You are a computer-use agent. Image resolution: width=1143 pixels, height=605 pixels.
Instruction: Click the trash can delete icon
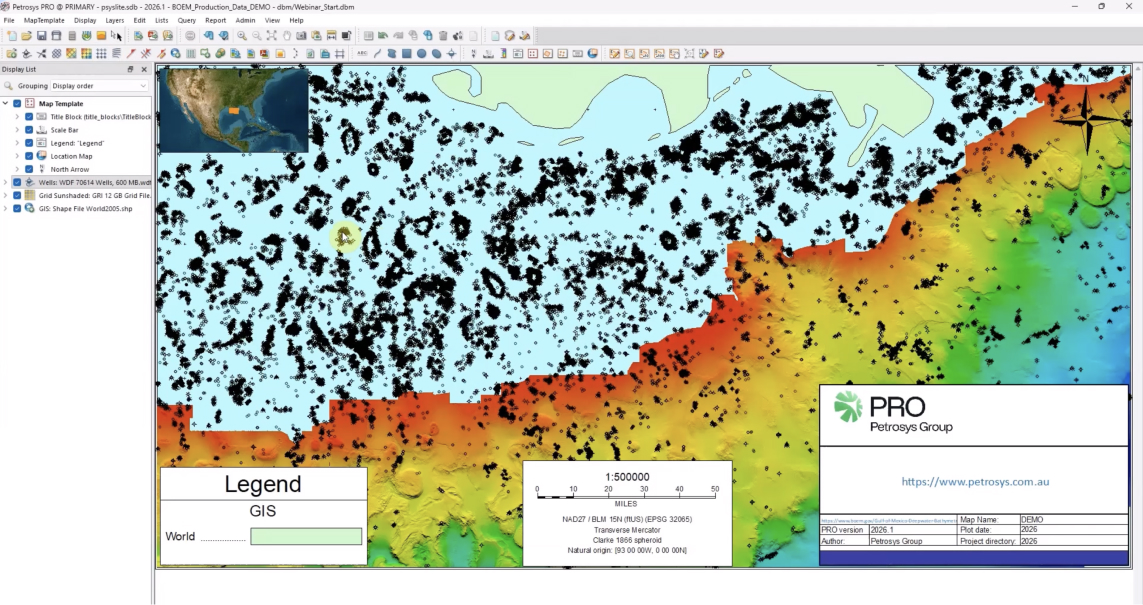(x=443, y=36)
